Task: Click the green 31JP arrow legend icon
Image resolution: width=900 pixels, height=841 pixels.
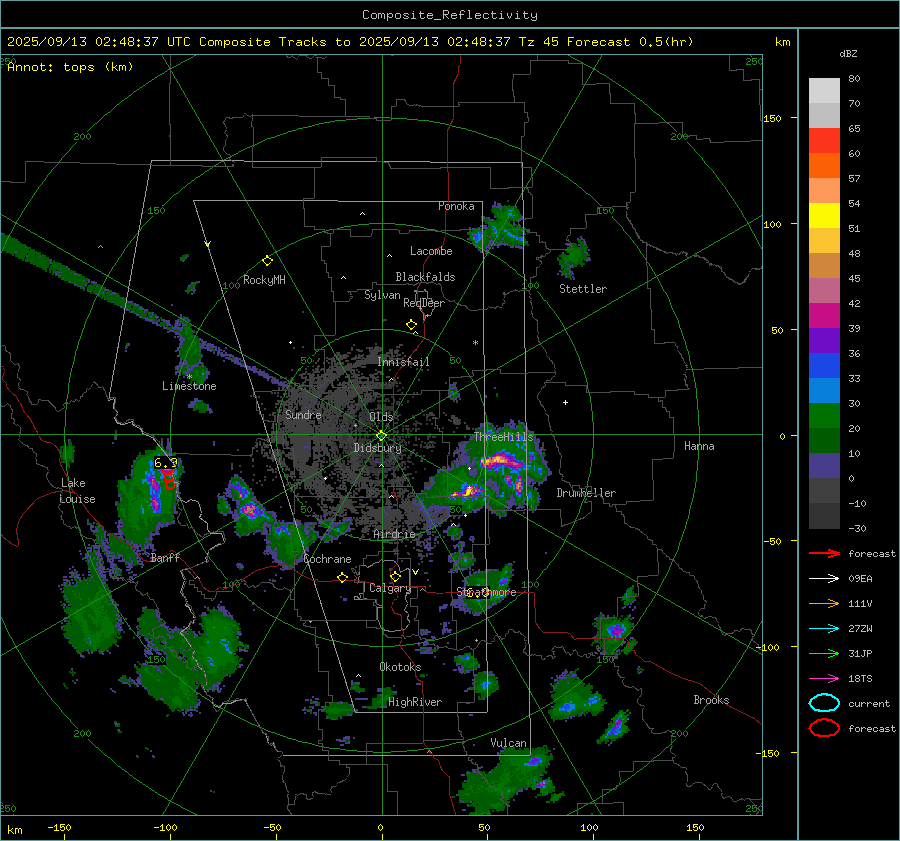Action: (824, 653)
